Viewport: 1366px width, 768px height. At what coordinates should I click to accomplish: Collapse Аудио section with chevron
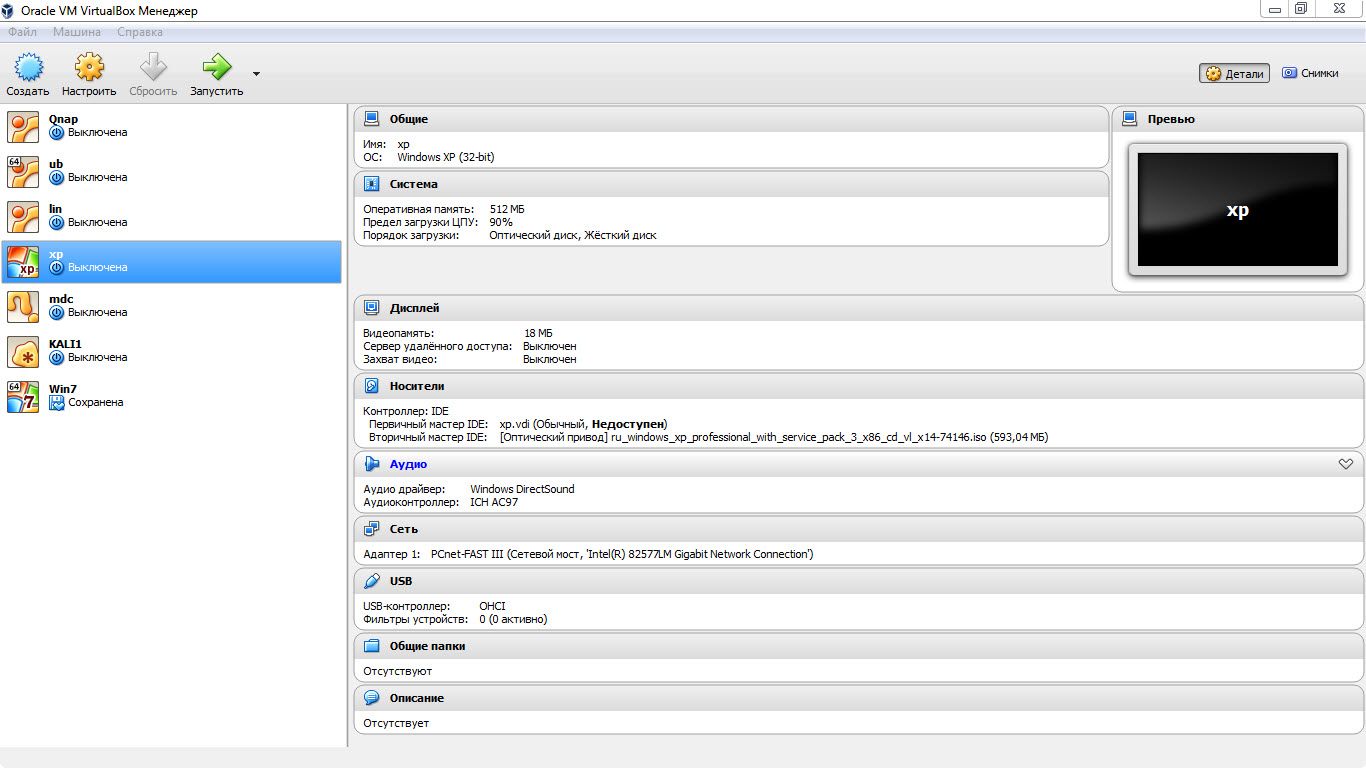click(x=1345, y=464)
